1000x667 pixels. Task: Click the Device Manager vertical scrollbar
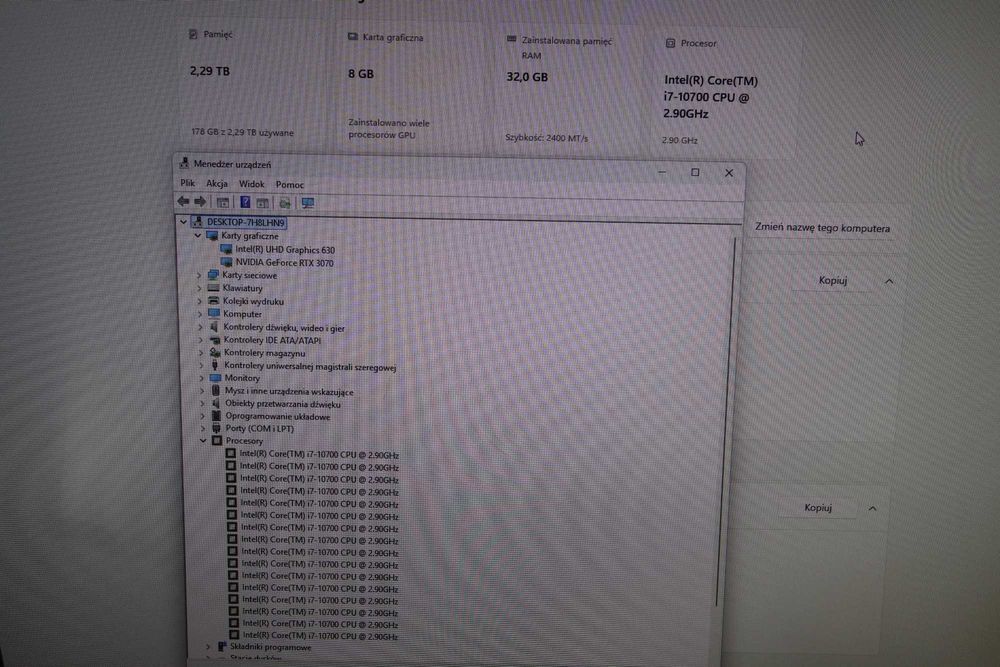coord(728,421)
